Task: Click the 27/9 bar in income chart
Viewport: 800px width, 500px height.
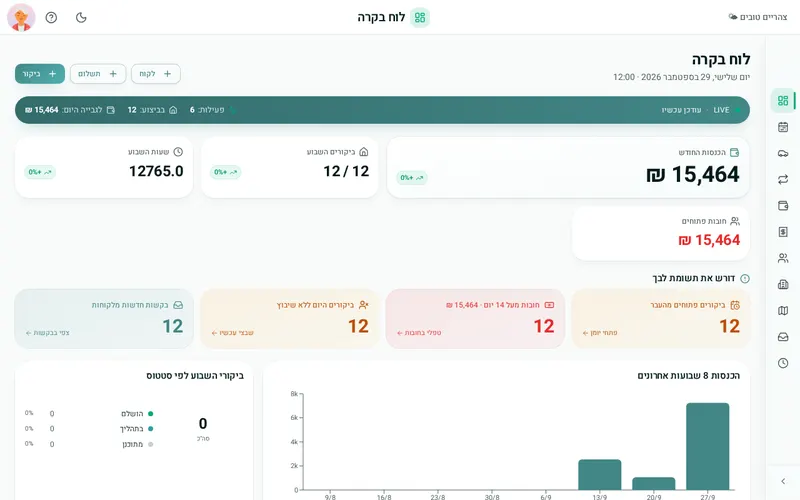Action: pos(707,446)
